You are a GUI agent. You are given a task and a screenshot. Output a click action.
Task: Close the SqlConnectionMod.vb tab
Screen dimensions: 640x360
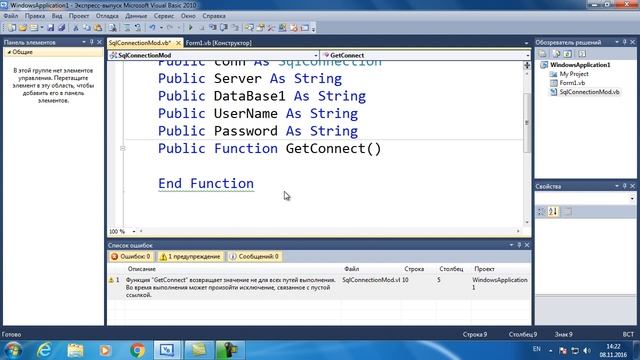pyautogui.click(x=178, y=43)
